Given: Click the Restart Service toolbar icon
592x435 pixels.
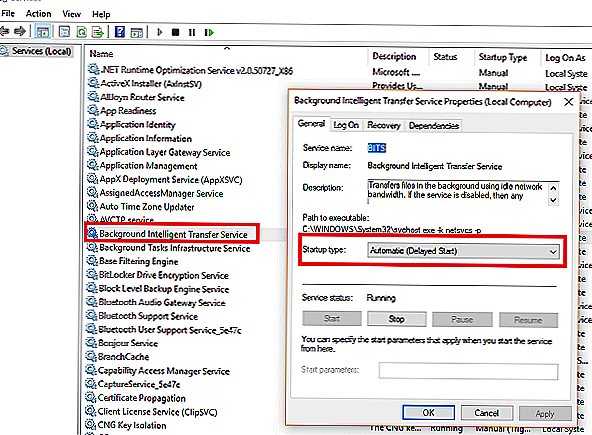Looking at the screenshot, I should point(209,32).
